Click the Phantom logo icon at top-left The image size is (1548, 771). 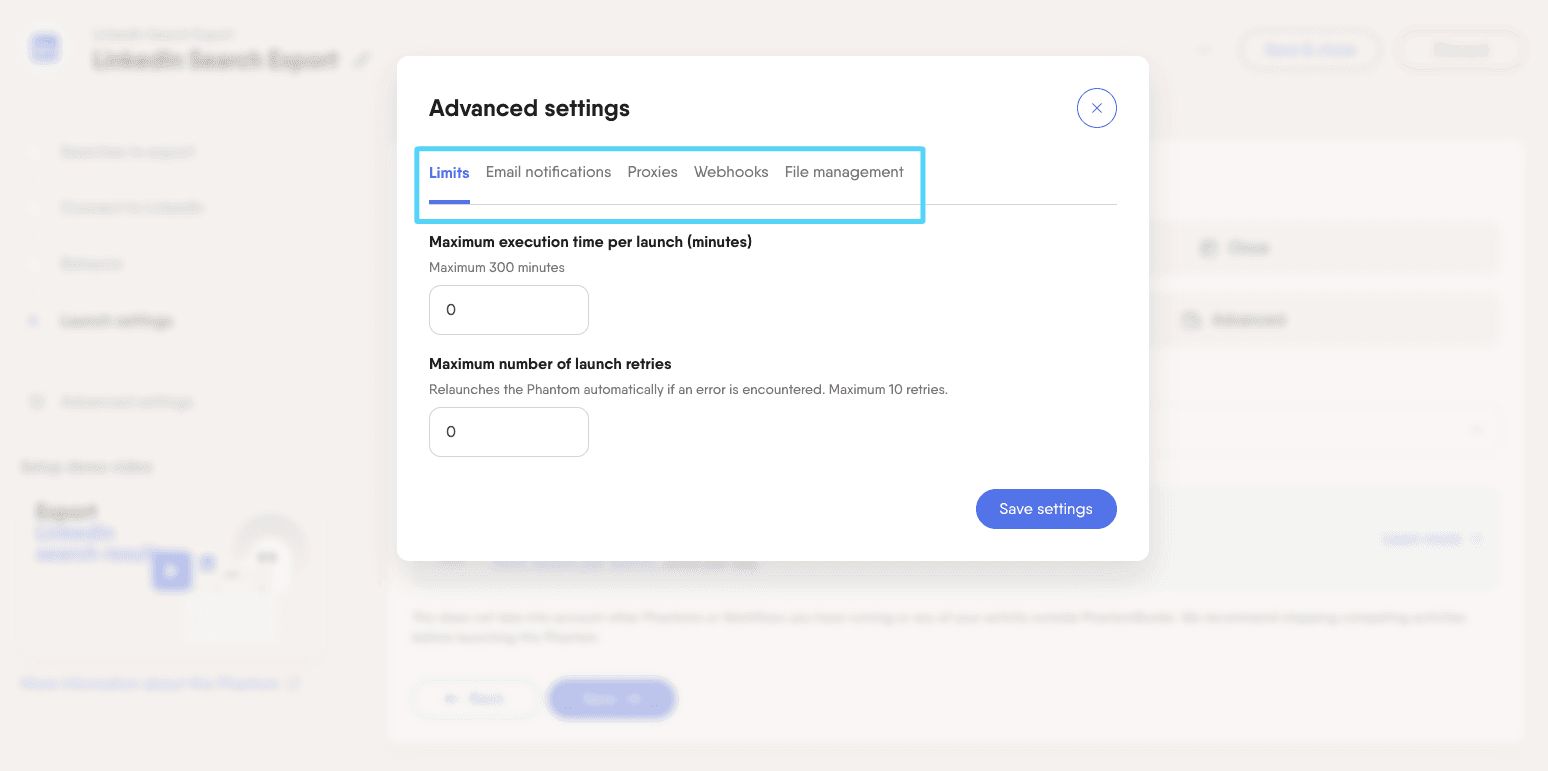click(x=45, y=48)
